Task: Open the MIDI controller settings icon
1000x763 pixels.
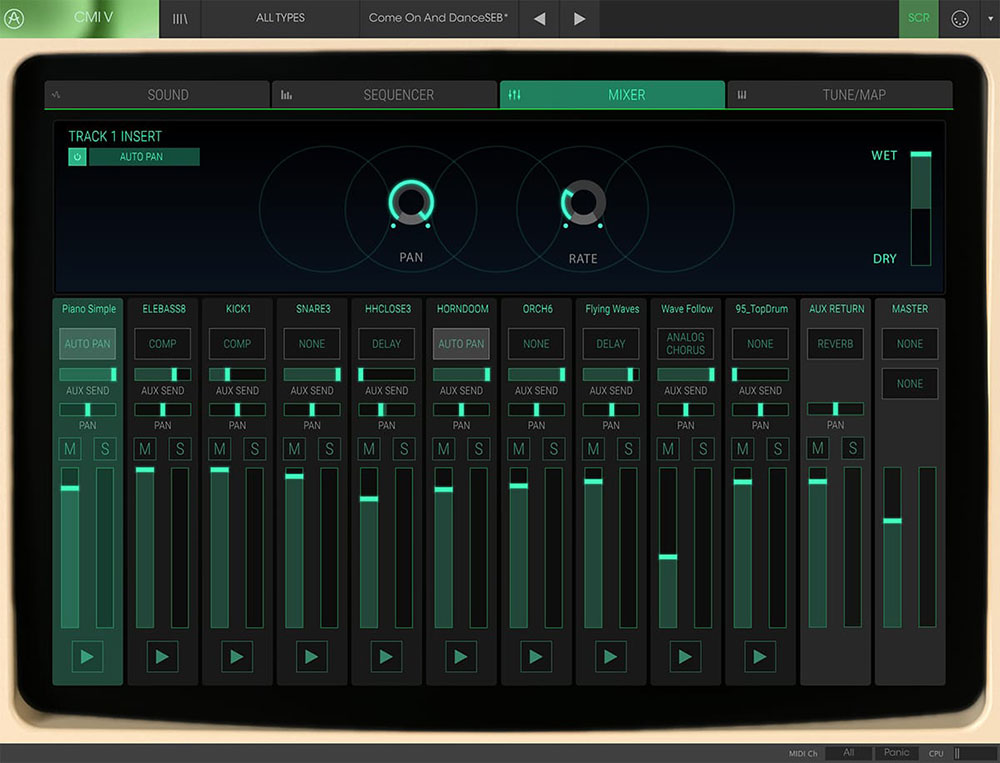Action: (x=959, y=19)
